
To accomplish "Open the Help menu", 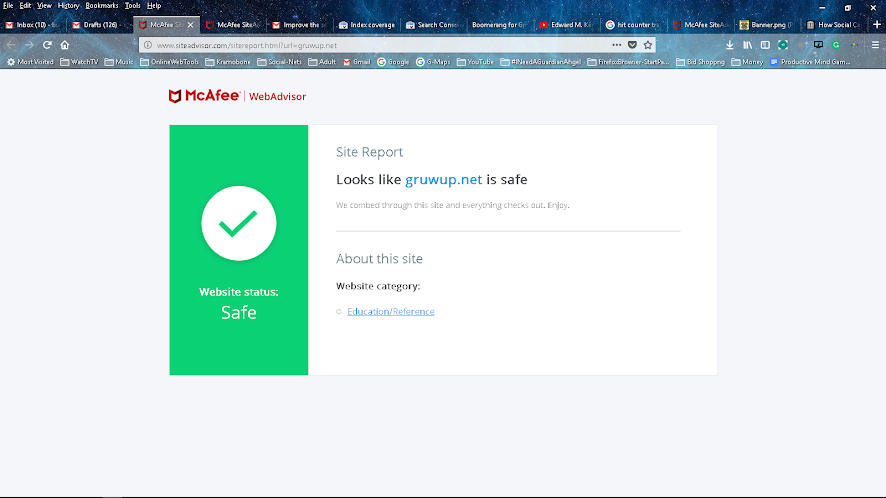I will coord(154,6).
